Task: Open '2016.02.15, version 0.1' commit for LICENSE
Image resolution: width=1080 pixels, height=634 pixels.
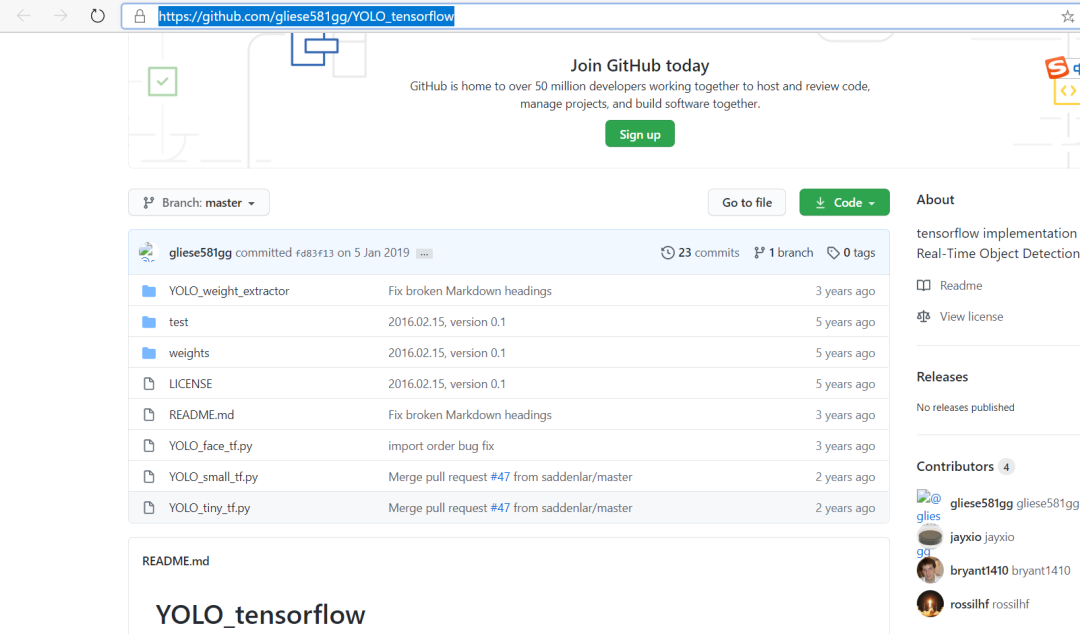Action: tap(446, 384)
